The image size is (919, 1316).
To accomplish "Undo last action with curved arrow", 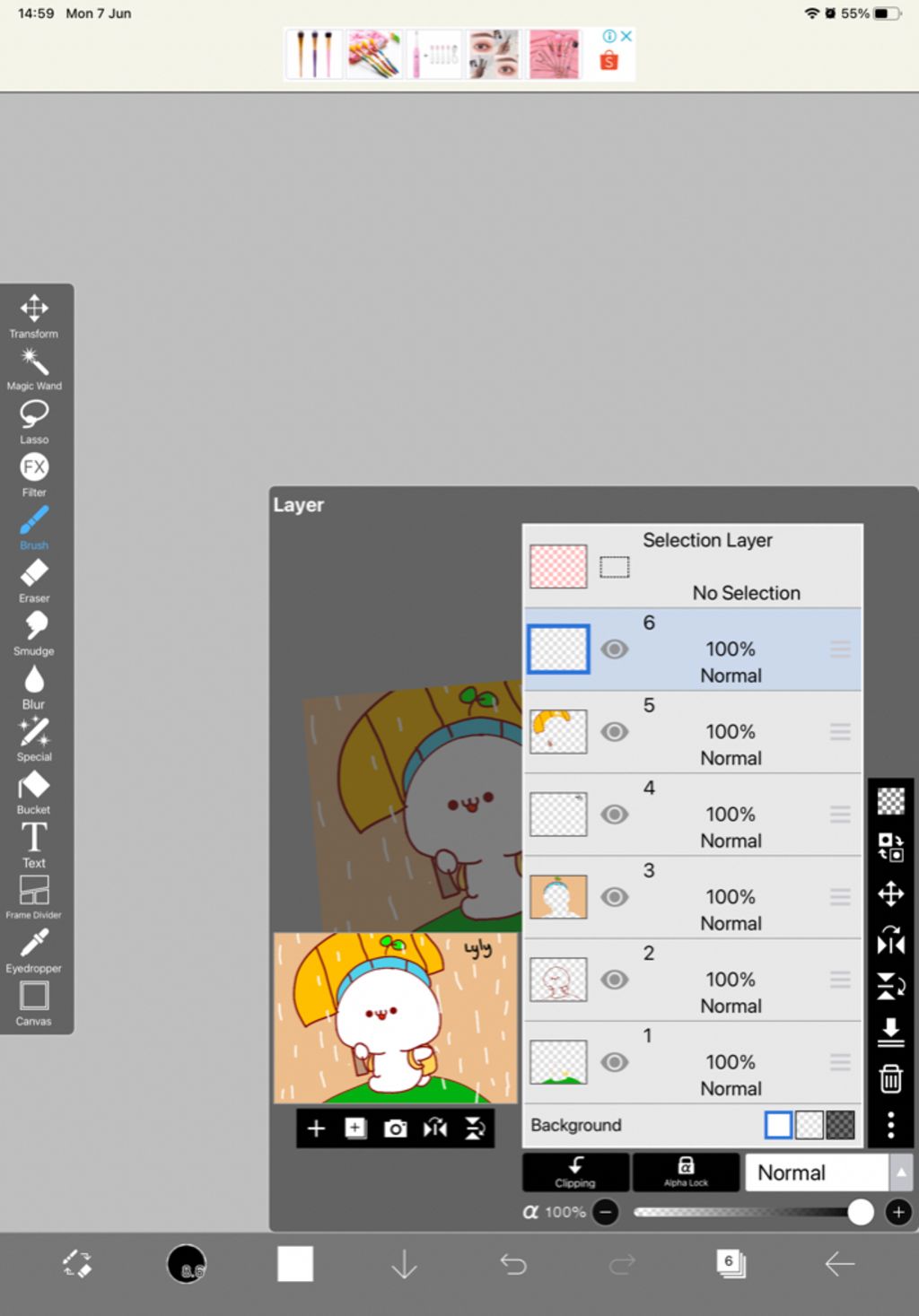I will 513,1264.
